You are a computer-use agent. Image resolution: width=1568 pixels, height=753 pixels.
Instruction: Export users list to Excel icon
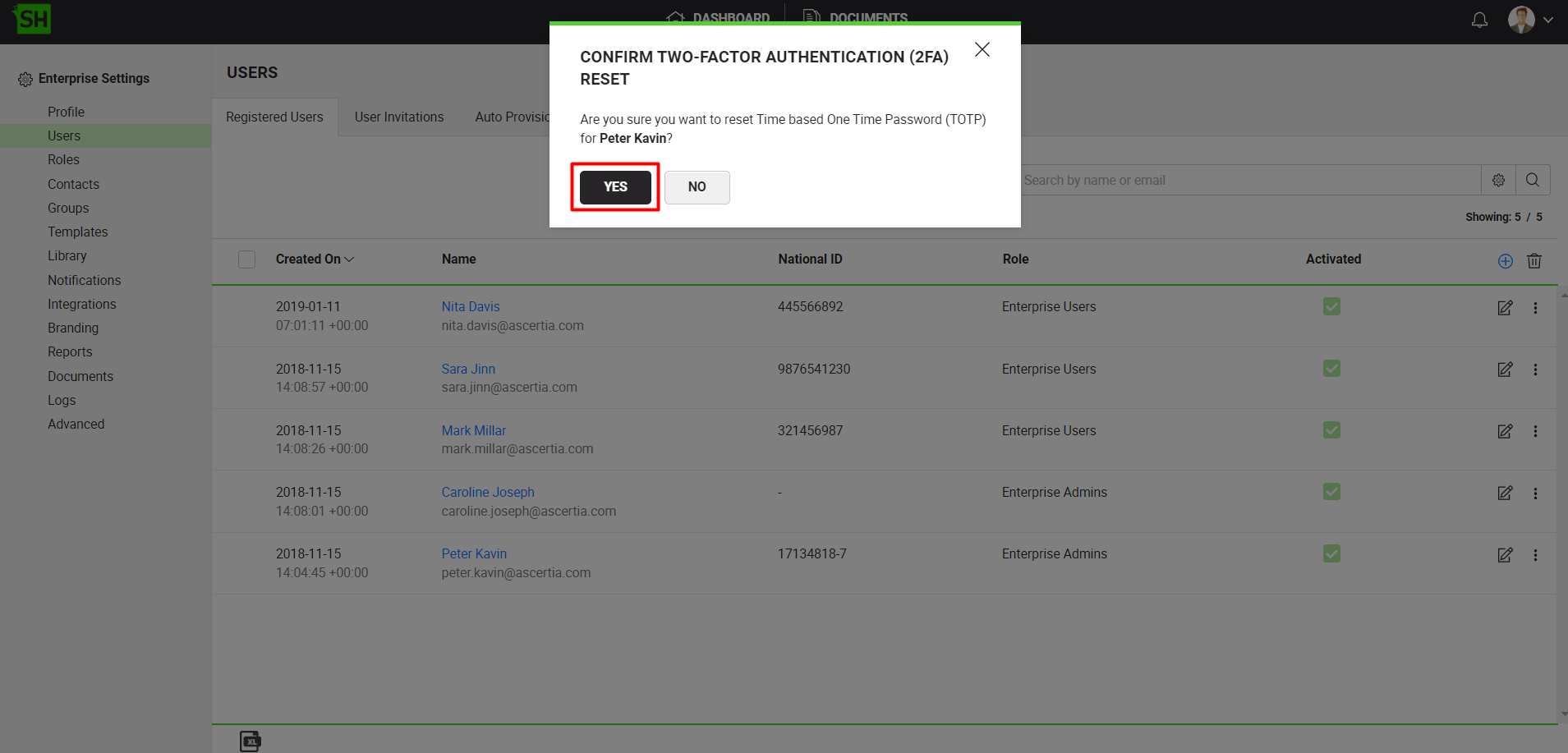(x=251, y=742)
